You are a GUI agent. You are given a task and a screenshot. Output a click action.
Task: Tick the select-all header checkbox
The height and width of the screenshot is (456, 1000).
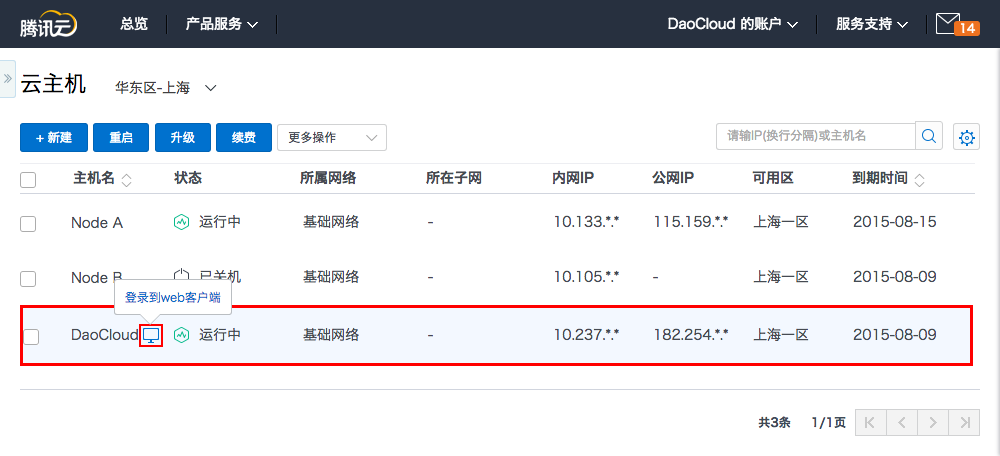tap(28, 180)
